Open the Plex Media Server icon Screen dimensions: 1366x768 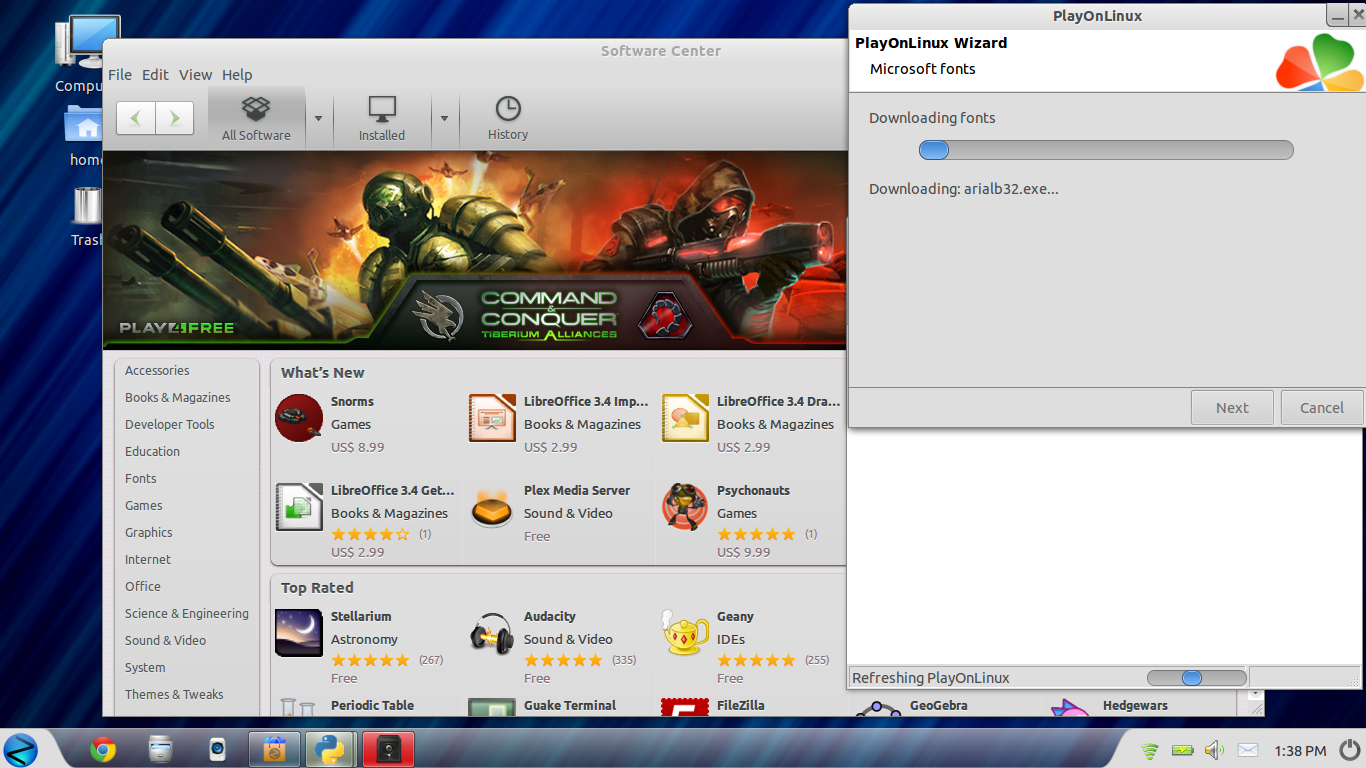click(492, 507)
